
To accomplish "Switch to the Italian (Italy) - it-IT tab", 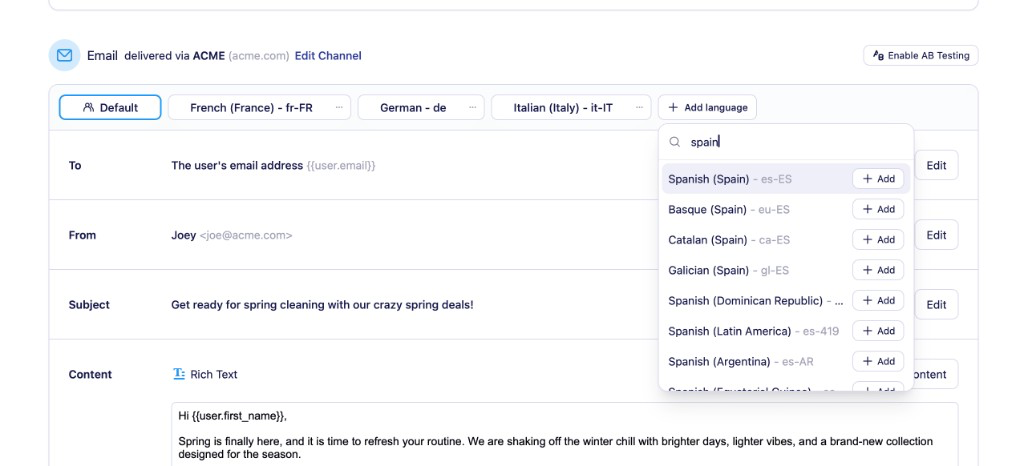I will coord(571,108).
